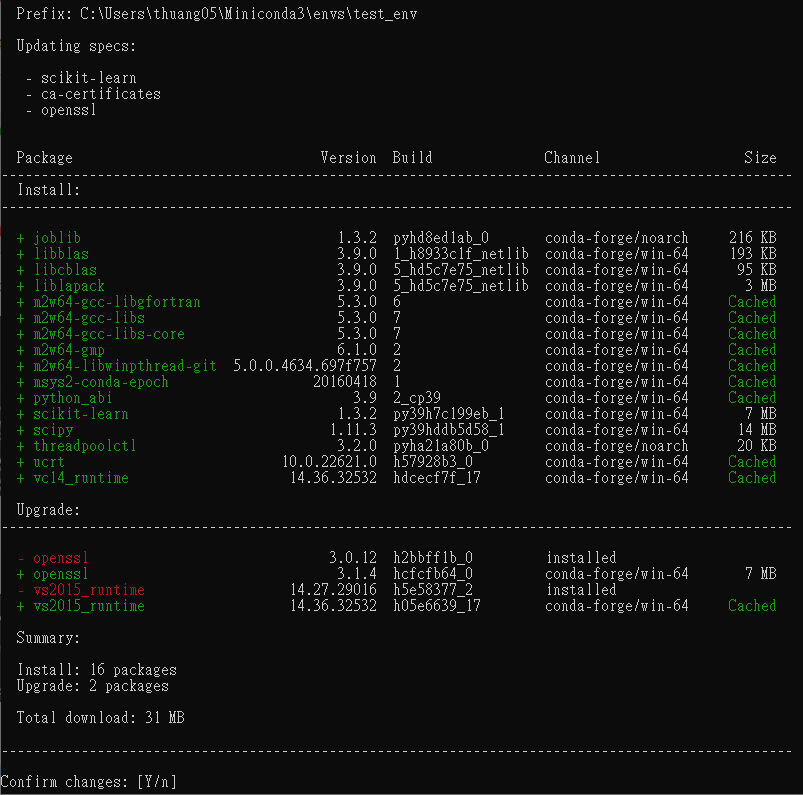Click the 'ucrt' package name

pyautogui.click(x=49, y=462)
